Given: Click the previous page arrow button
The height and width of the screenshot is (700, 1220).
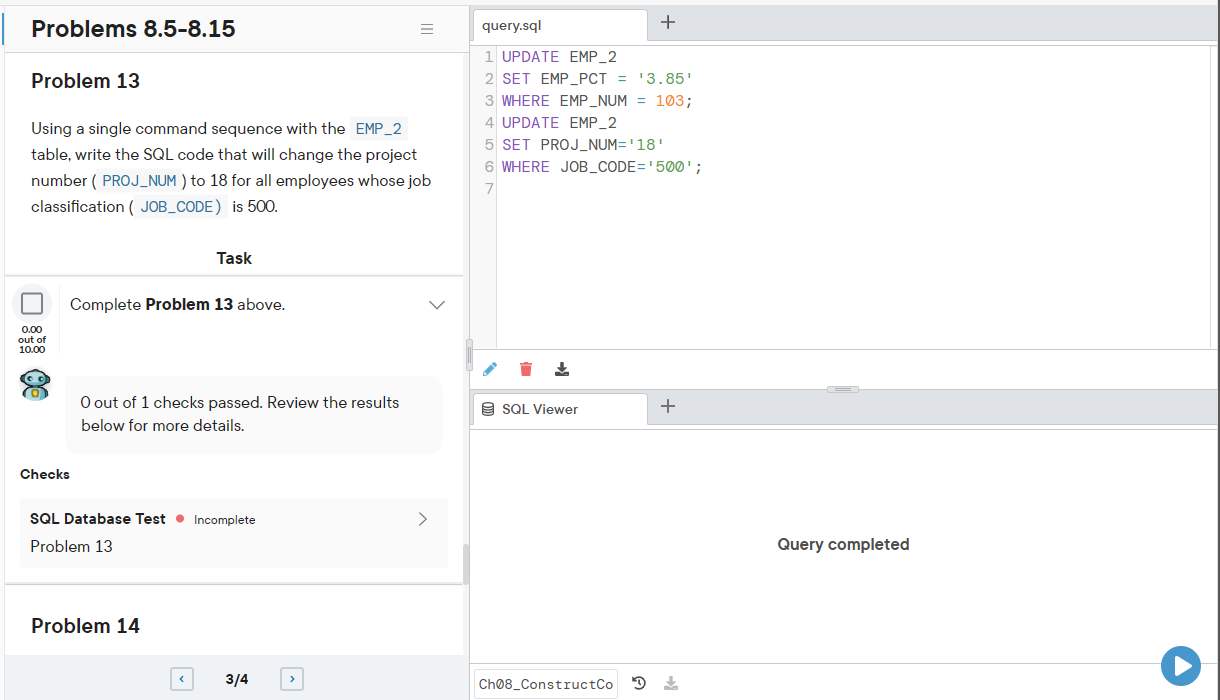Looking at the screenshot, I should pos(182,678).
